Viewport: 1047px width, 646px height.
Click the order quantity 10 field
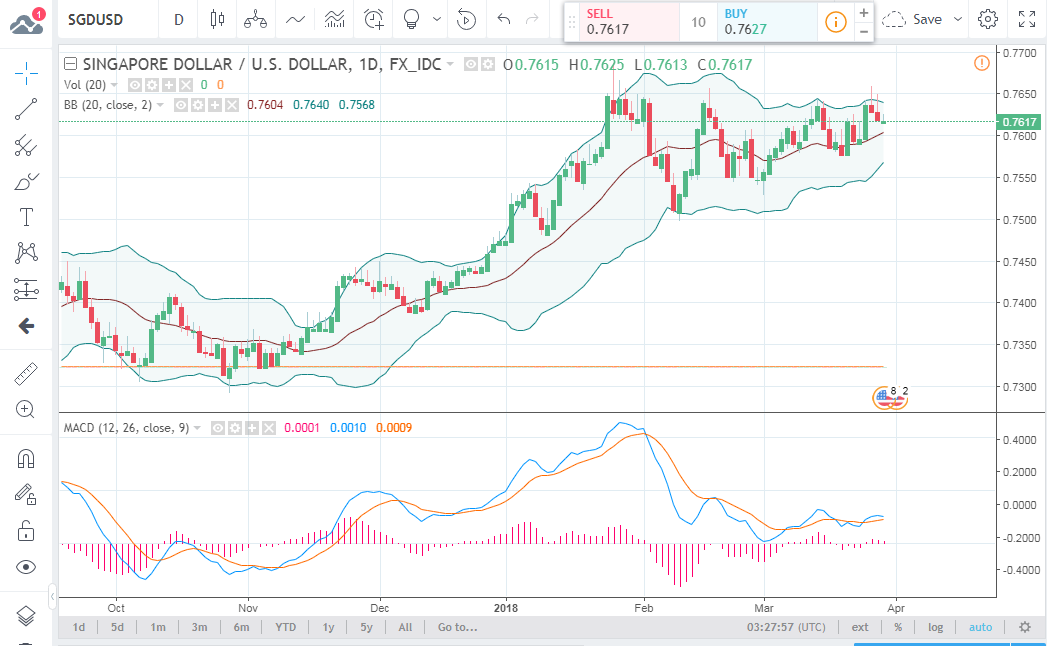[698, 22]
